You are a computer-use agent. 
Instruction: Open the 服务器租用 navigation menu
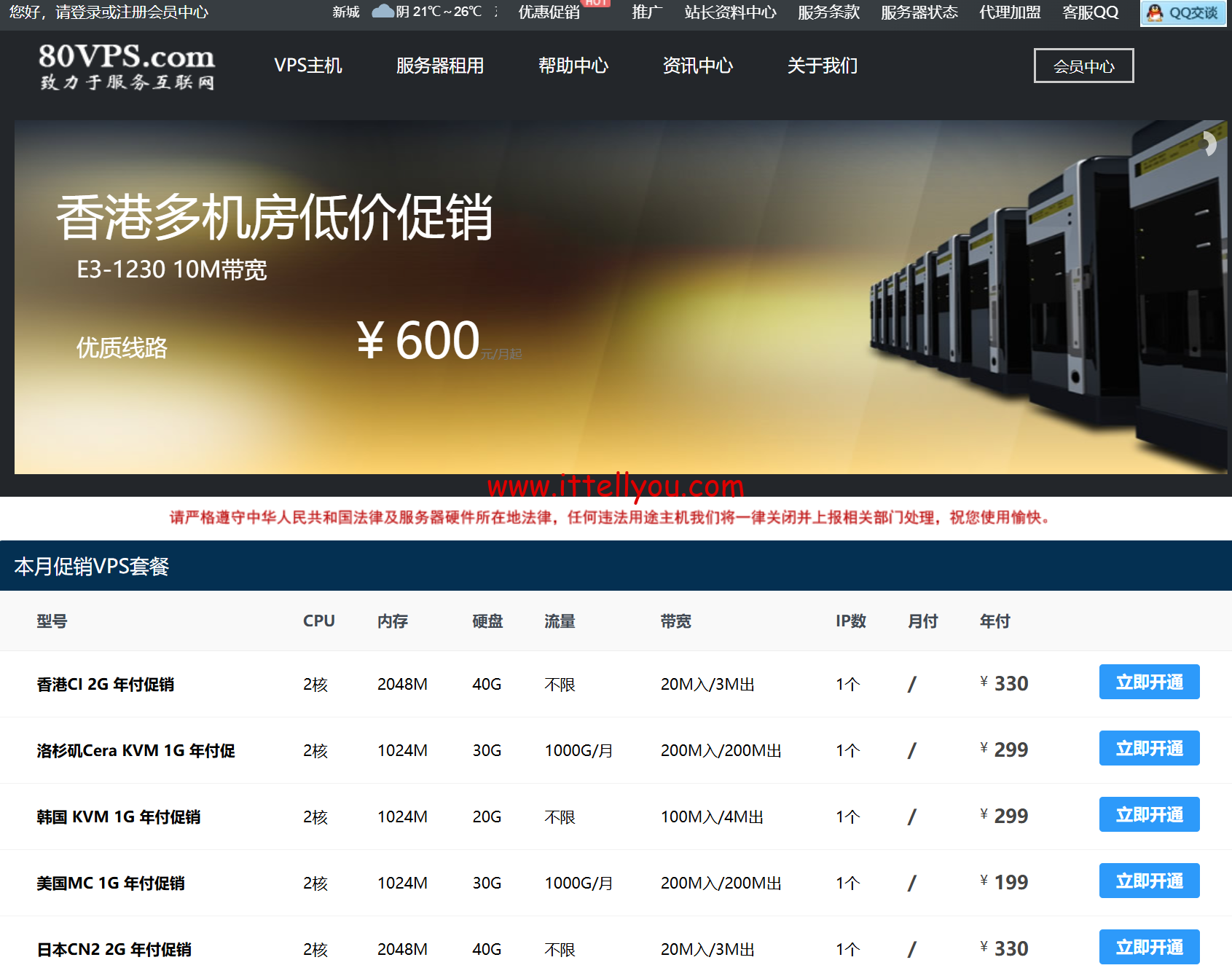pyautogui.click(x=440, y=66)
